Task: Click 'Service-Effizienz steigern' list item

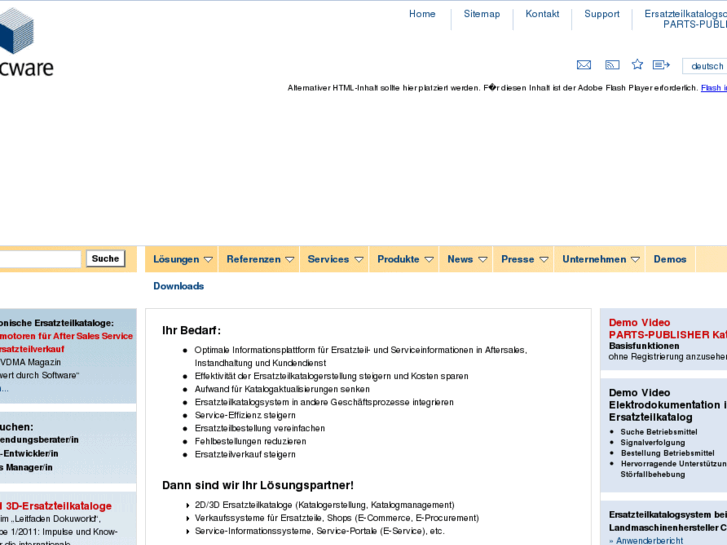Action: 245,415
